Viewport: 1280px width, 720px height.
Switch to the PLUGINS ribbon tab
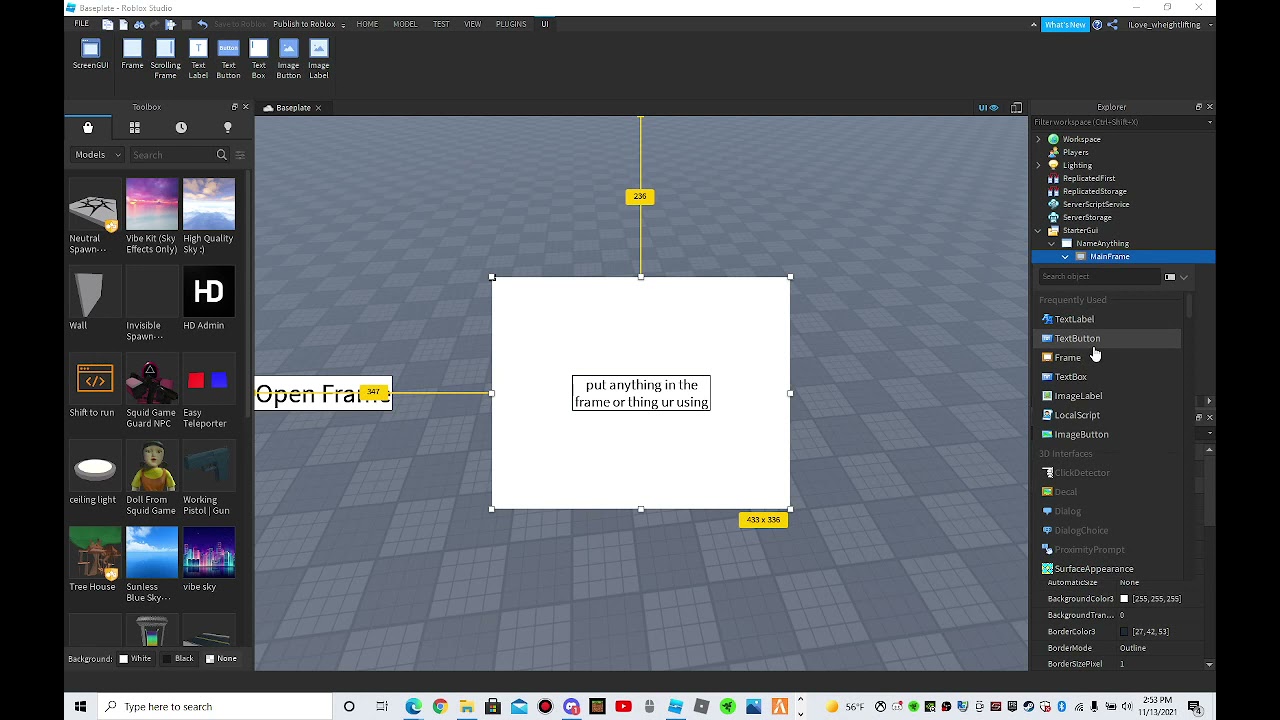(x=511, y=24)
